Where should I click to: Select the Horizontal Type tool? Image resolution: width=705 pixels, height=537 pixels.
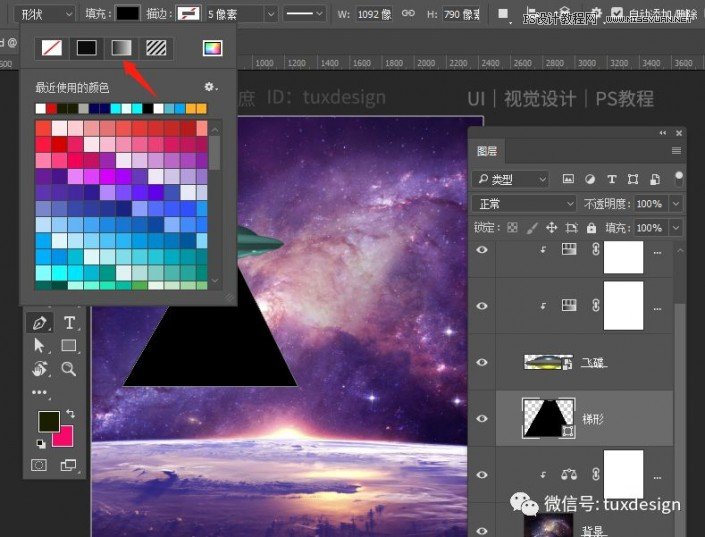69,322
